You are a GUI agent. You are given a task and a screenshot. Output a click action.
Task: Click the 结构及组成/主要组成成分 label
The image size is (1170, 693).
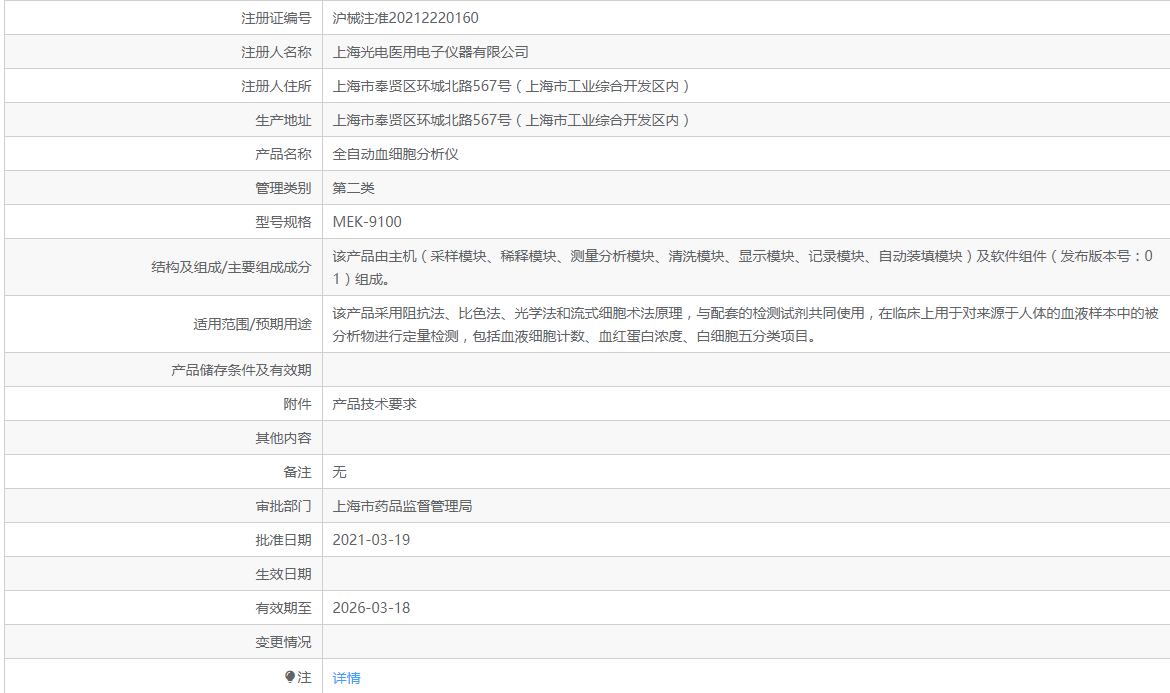[231, 267]
